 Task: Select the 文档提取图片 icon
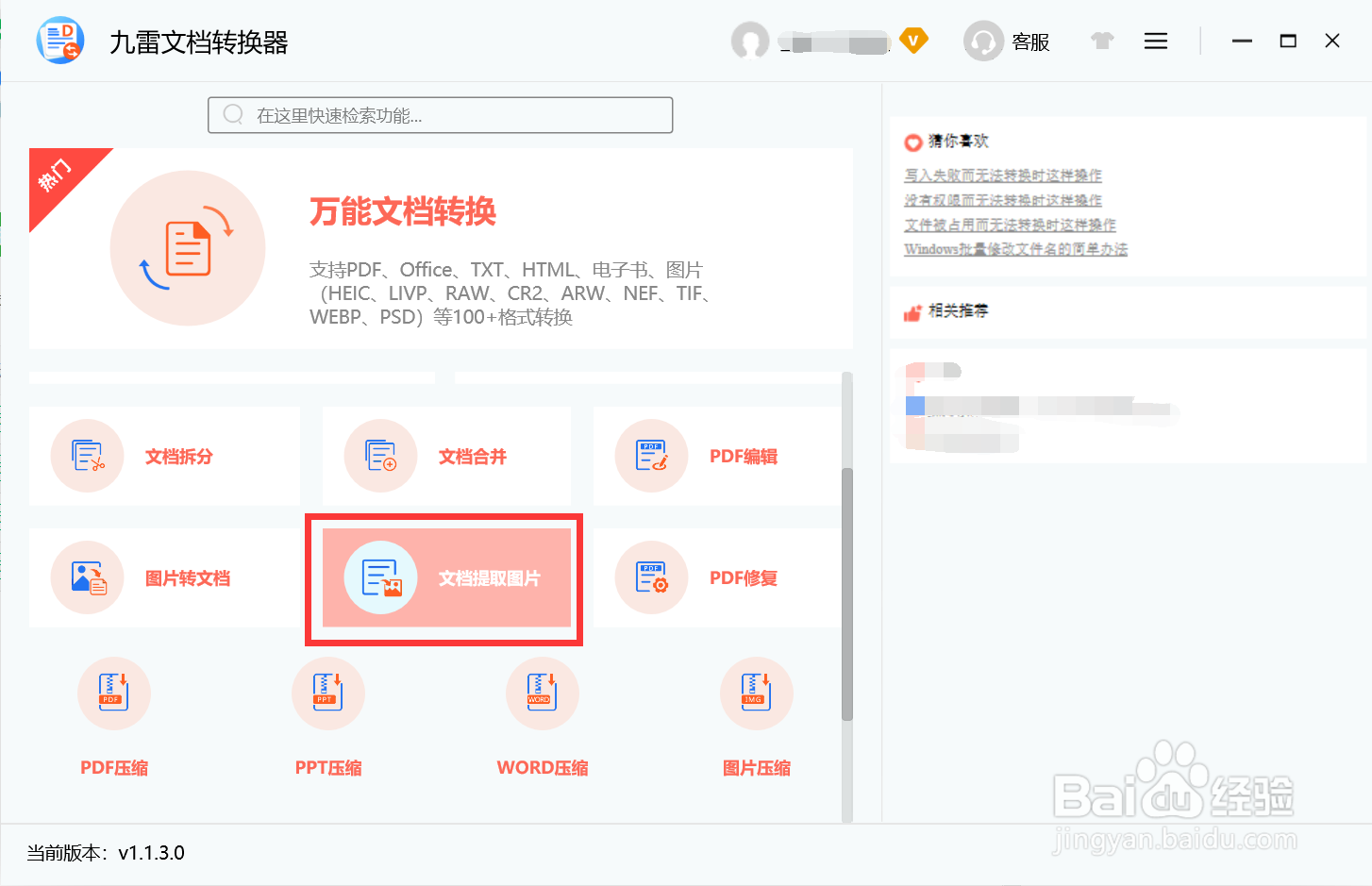381,577
